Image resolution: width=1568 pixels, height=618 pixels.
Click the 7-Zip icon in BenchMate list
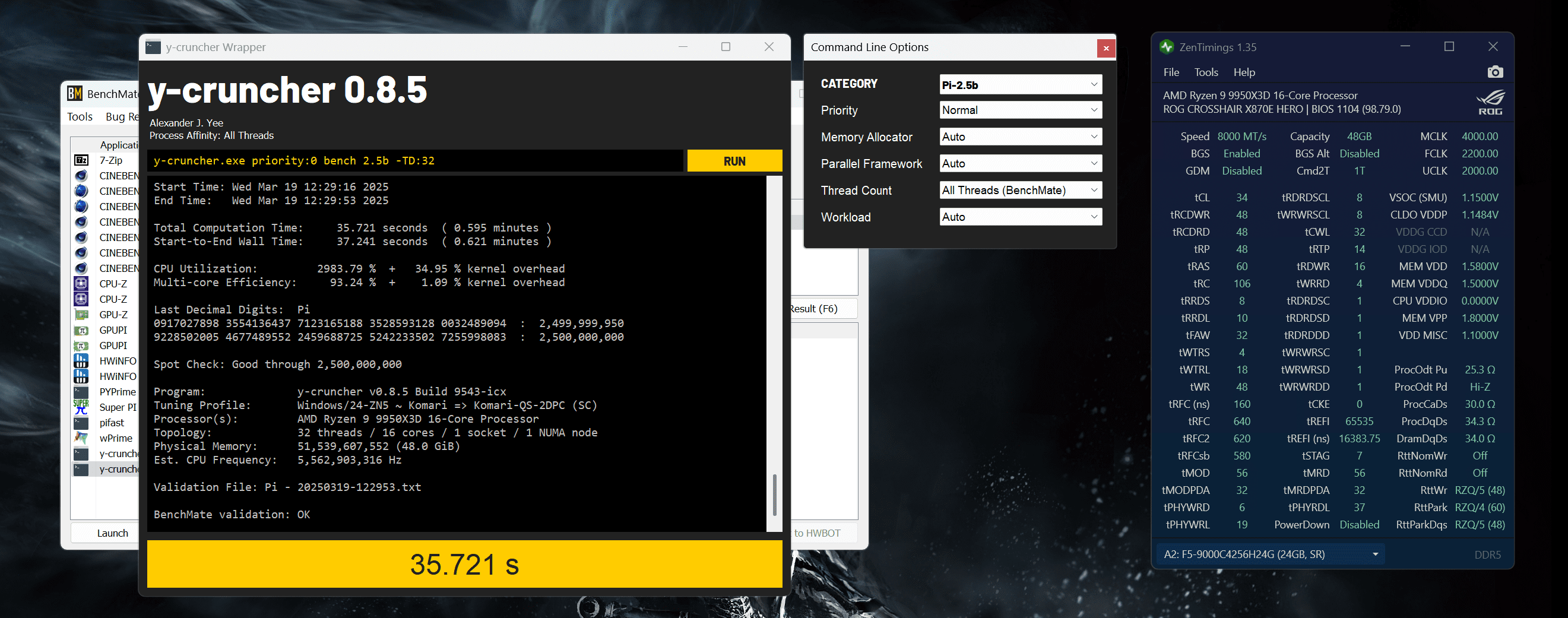coord(81,160)
